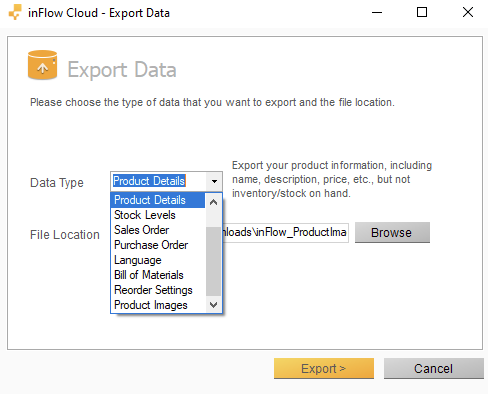This screenshot has width=488, height=394.
Task: Cancel the Export Data dialog
Action: pyautogui.click(x=433, y=368)
